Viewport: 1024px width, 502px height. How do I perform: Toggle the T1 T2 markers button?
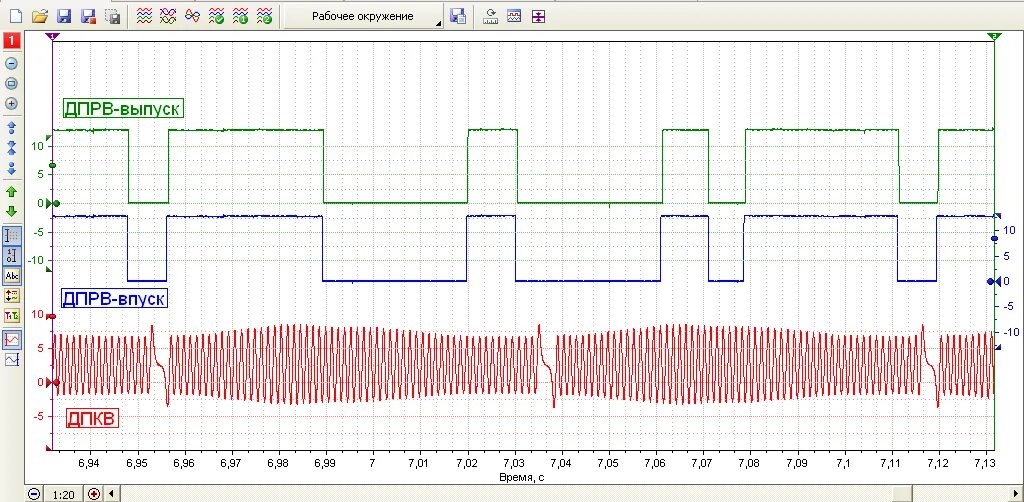pos(12,316)
